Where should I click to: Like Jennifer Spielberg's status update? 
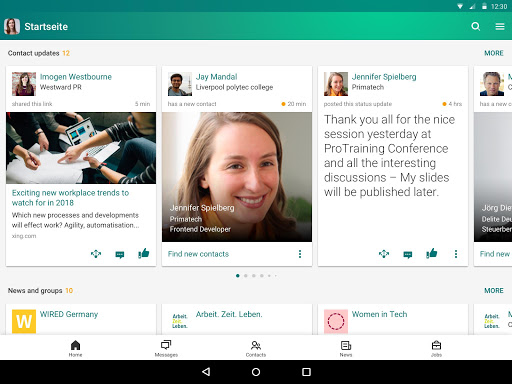(x=432, y=253)
